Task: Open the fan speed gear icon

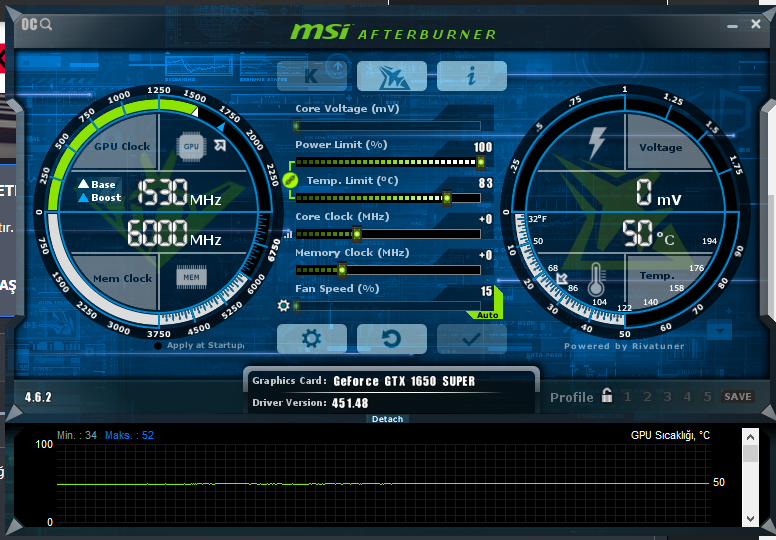Action: 284,305
